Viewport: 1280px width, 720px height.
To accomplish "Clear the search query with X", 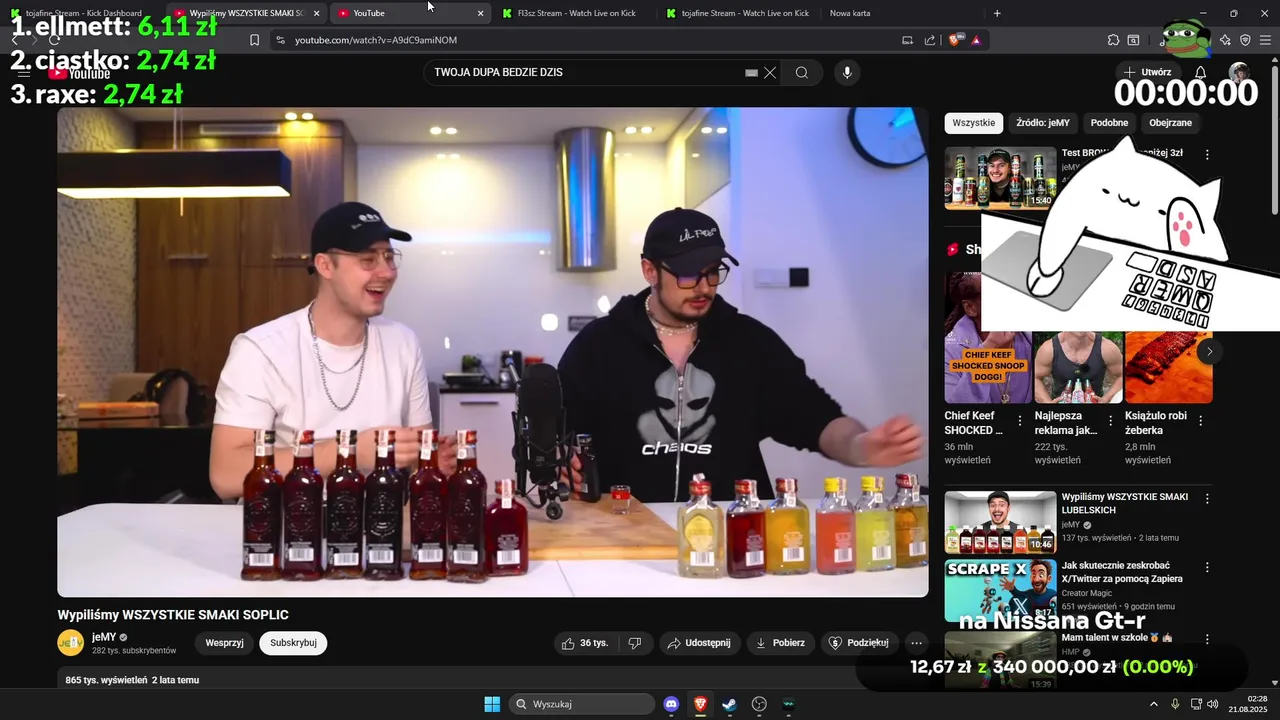I will click(x=770, y=72).
